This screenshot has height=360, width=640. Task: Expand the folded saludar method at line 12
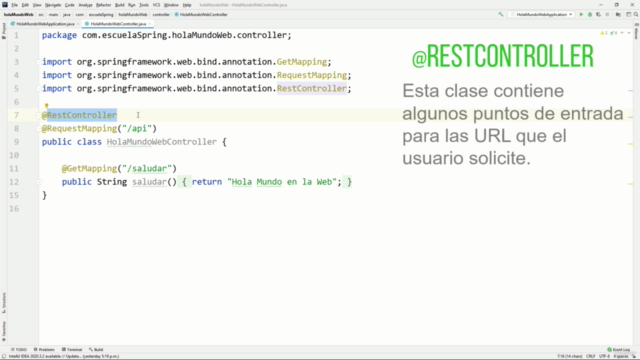pyautogui.click(x=38, y=182)
